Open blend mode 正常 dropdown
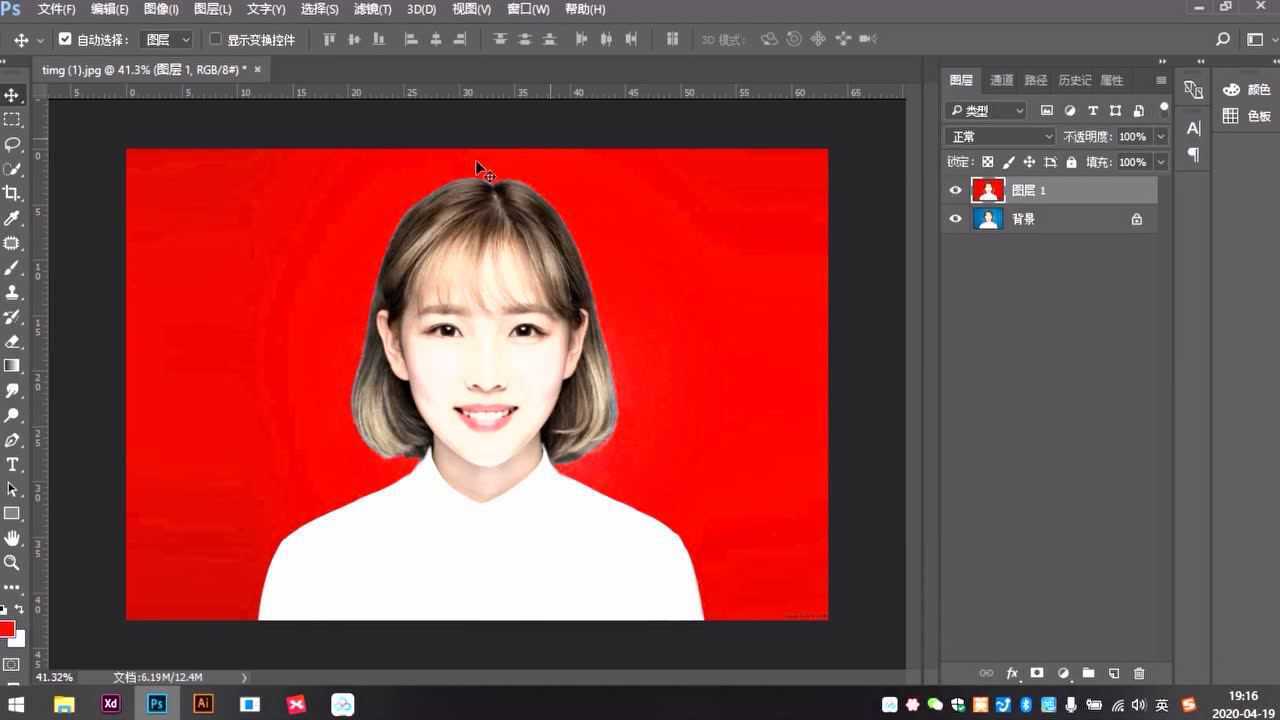Viewport: 1280px width, 720px height. pyautogui.click(x=1000, y=136)
